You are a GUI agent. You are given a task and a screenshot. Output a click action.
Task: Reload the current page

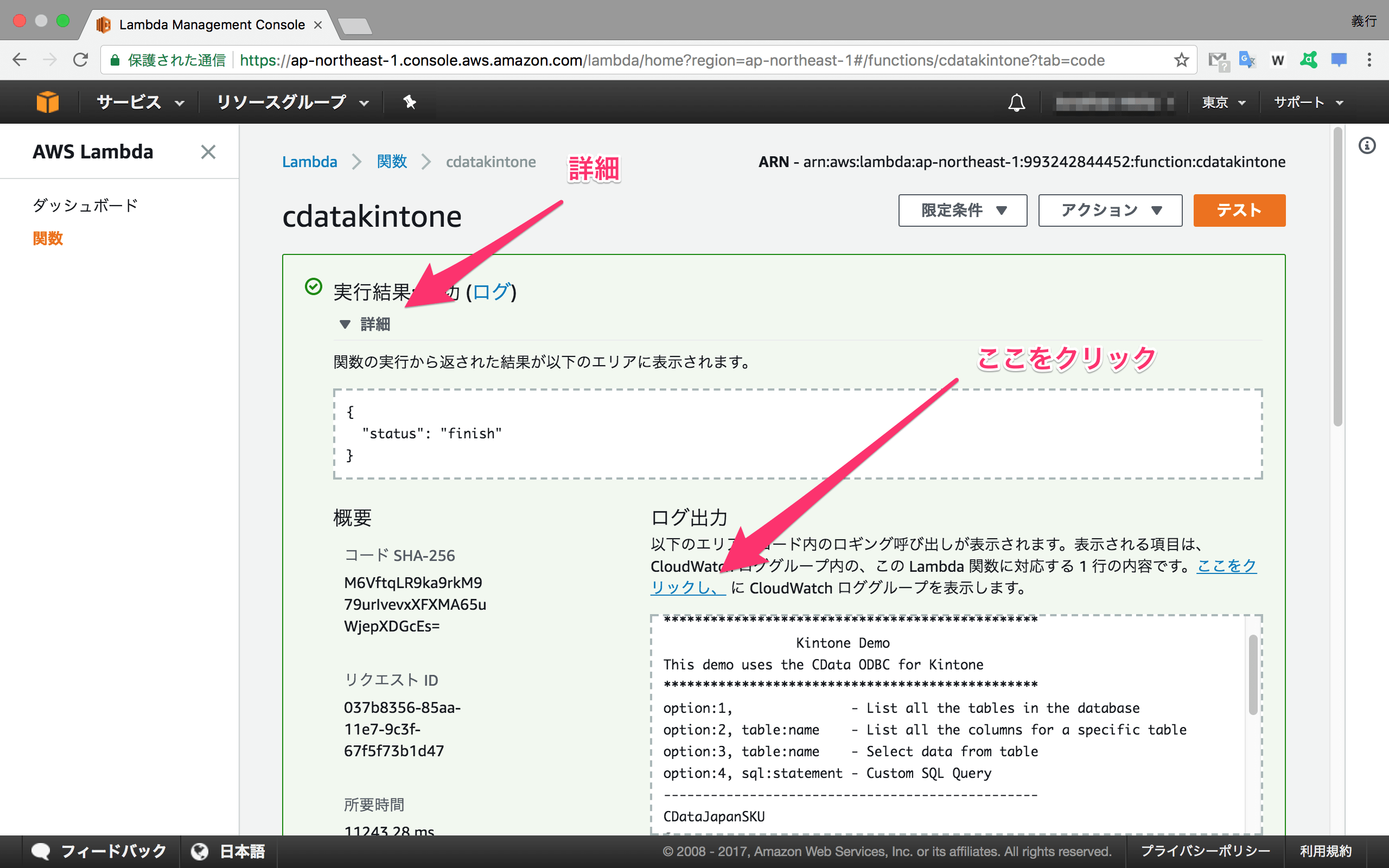(80, 60)
